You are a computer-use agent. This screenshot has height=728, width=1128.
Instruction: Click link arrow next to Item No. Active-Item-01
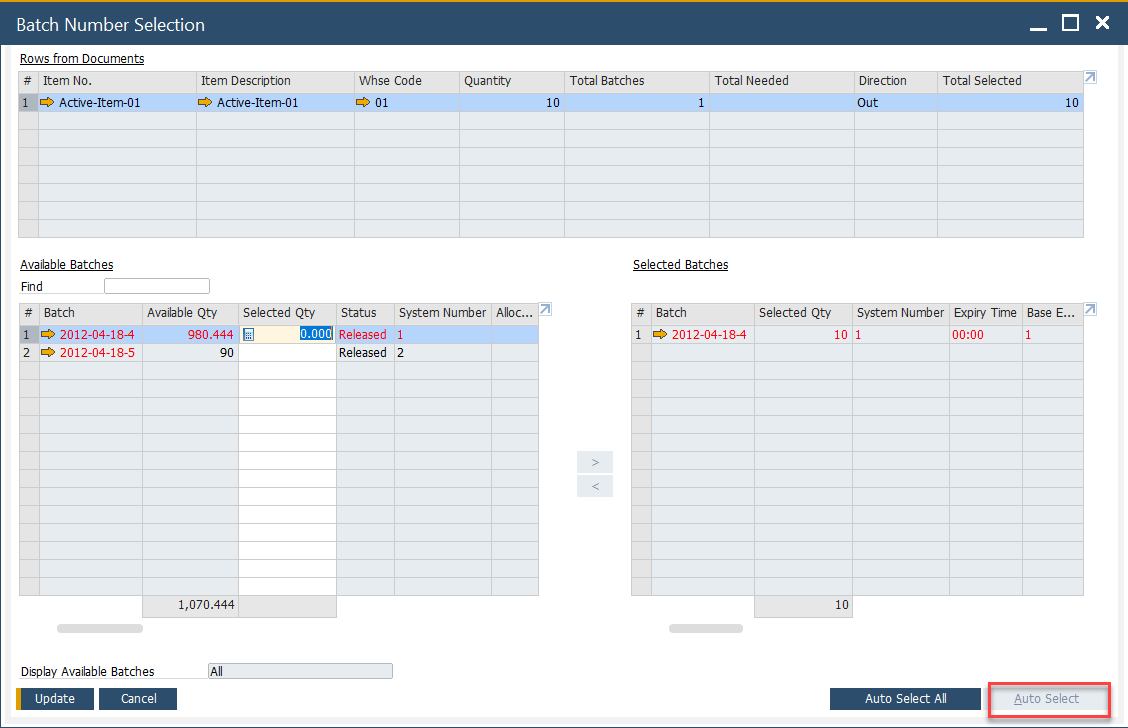click(49, 102)
